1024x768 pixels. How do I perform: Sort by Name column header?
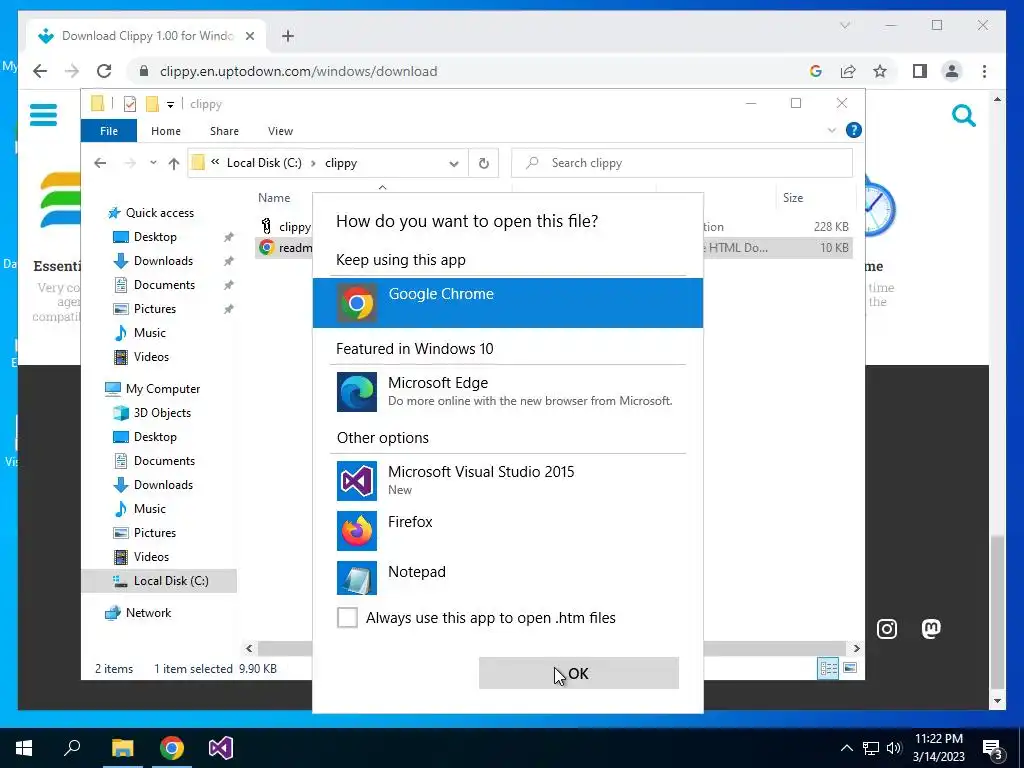tap(274, 197)
